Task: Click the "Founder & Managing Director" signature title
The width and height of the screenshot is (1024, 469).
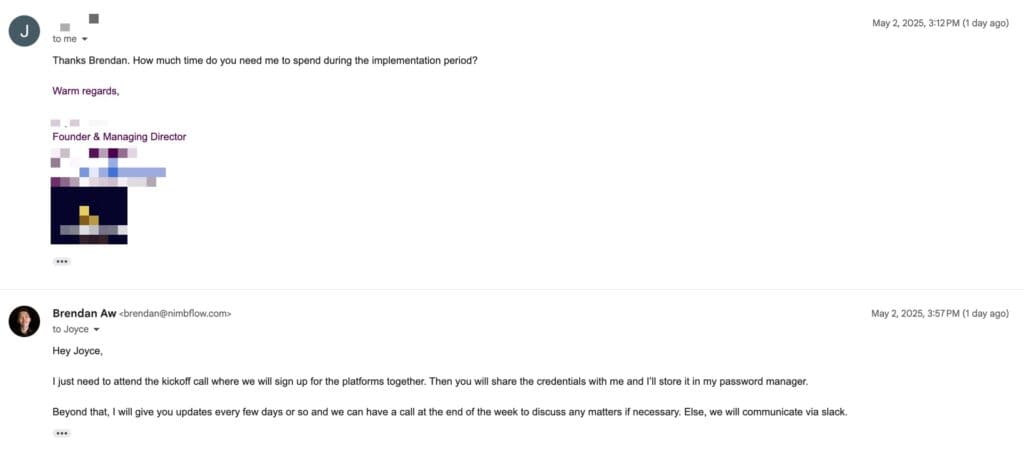Action: [119, 137]
